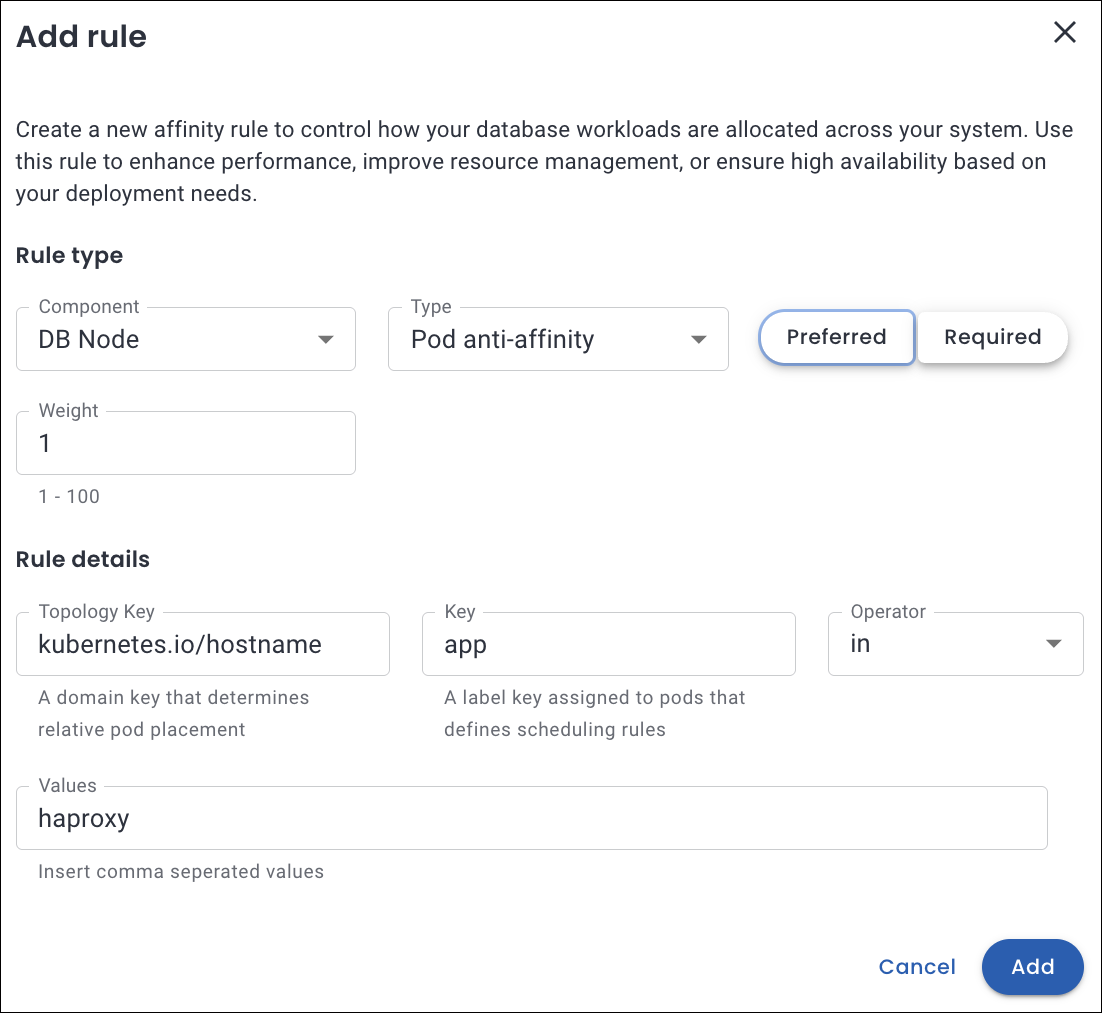1102x1013 pixels.
Task: Click the arrow icon in the Type field
Action: [x=698, y=340]
